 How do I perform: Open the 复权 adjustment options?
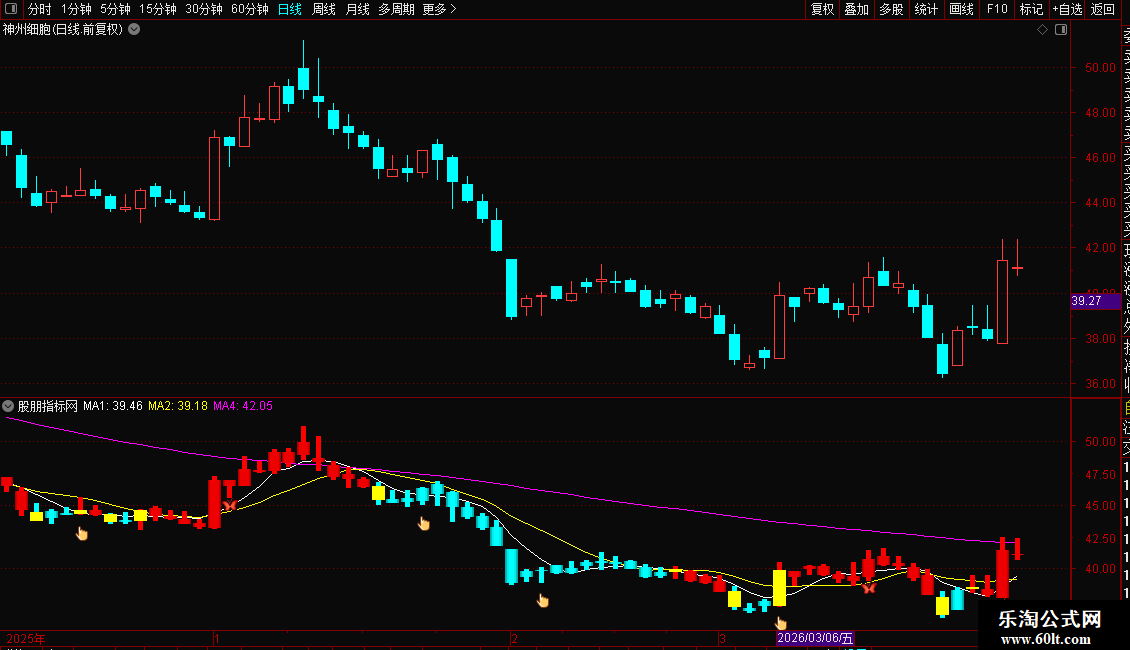click(x=822, y=9)
